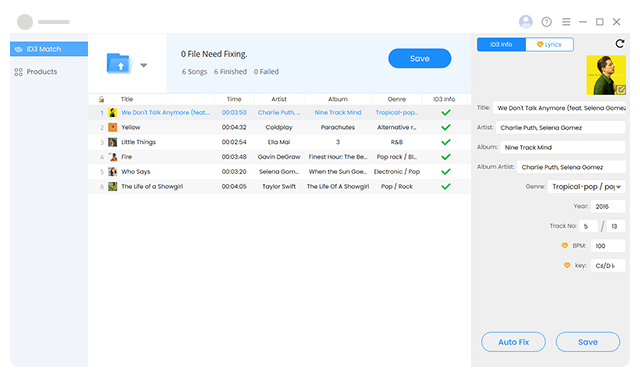Select the song row Little Things
Viewport: 640px width, 377px height.
point(279,142)
